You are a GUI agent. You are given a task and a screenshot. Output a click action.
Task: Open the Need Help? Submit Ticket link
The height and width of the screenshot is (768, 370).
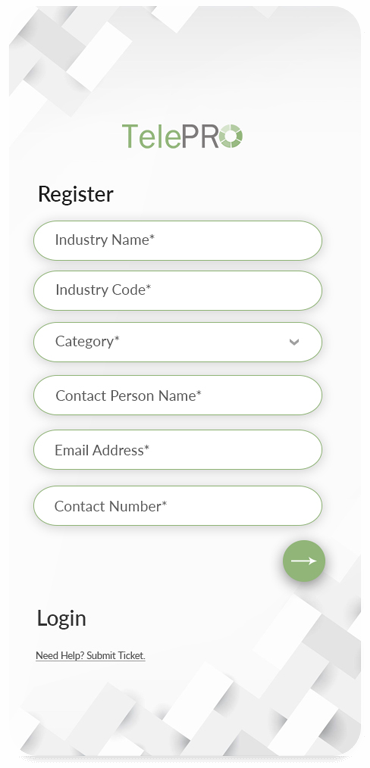[x=91, y=655]
